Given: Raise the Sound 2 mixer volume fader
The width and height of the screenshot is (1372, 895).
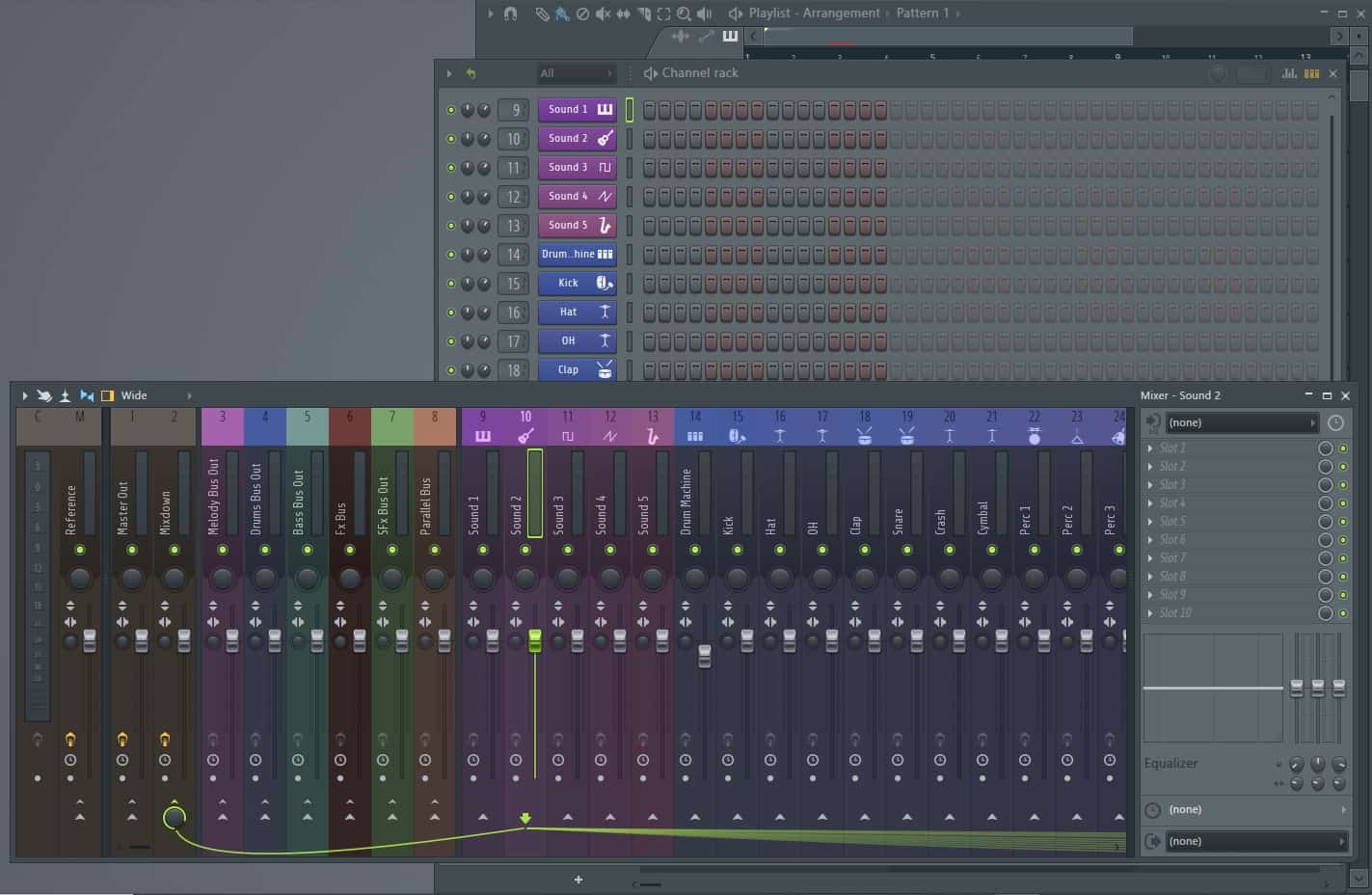Looking at the screenshot, I should coord(534,641).
